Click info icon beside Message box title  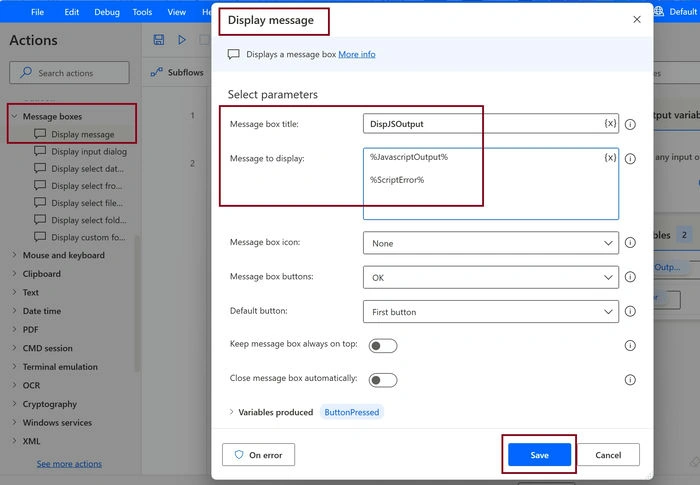[630, 124]
